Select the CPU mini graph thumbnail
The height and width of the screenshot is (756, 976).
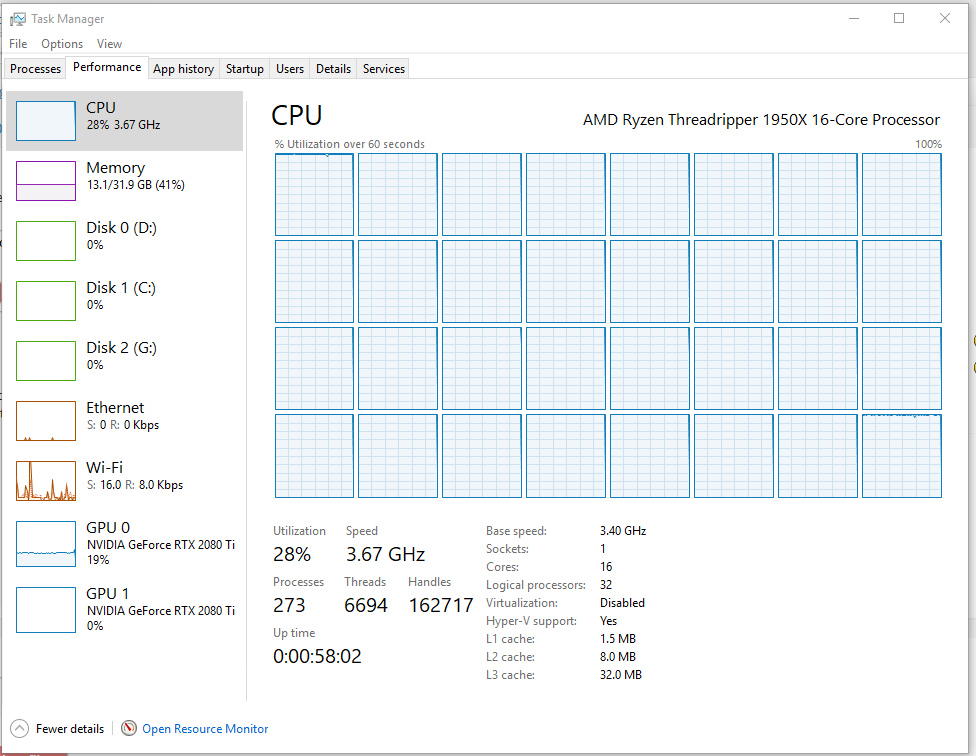point(46,121)
